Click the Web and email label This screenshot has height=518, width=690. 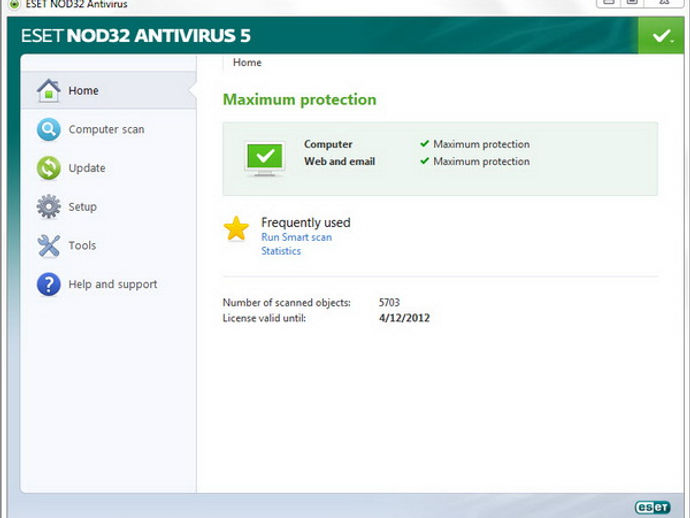pyautogui.click(x=339, y=162)
